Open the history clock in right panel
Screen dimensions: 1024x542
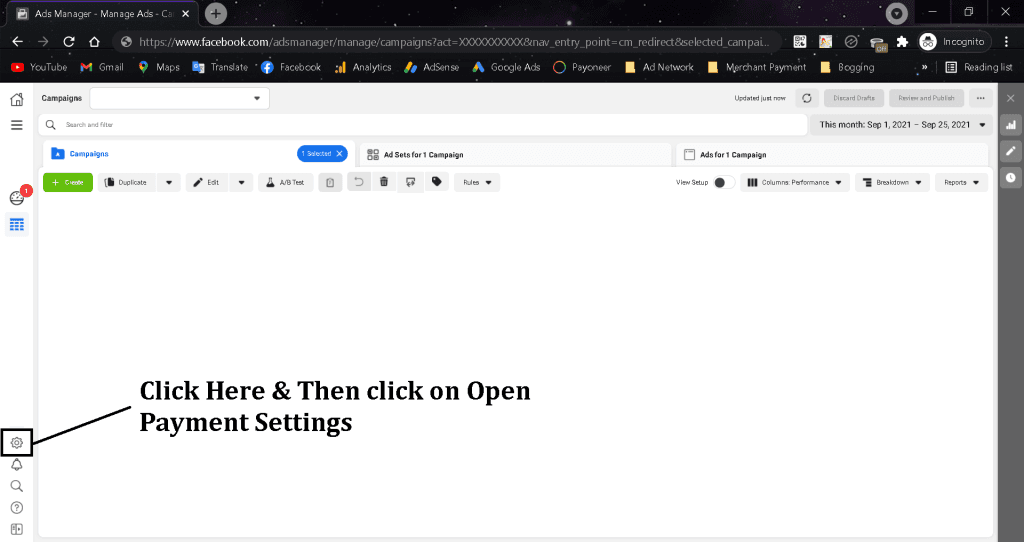[1010, 177]
